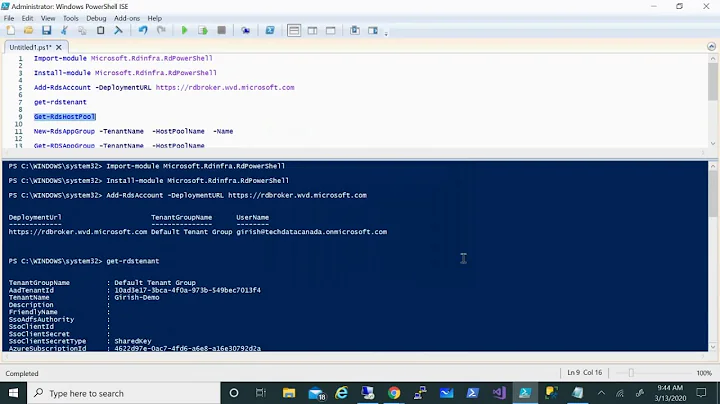
Task: Select the Untitled1.ps1 tab
Action: click(x=30, y=47)
